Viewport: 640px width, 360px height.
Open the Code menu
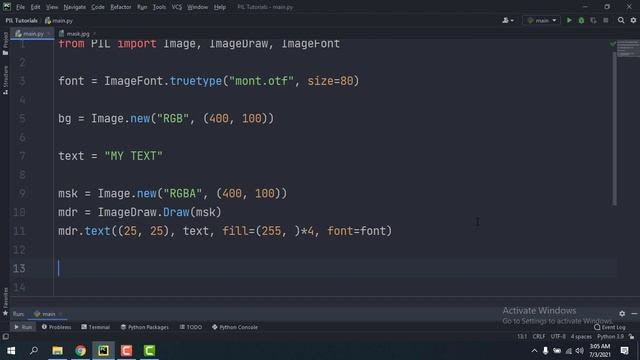pyautogui.click(x=98, y=7)
